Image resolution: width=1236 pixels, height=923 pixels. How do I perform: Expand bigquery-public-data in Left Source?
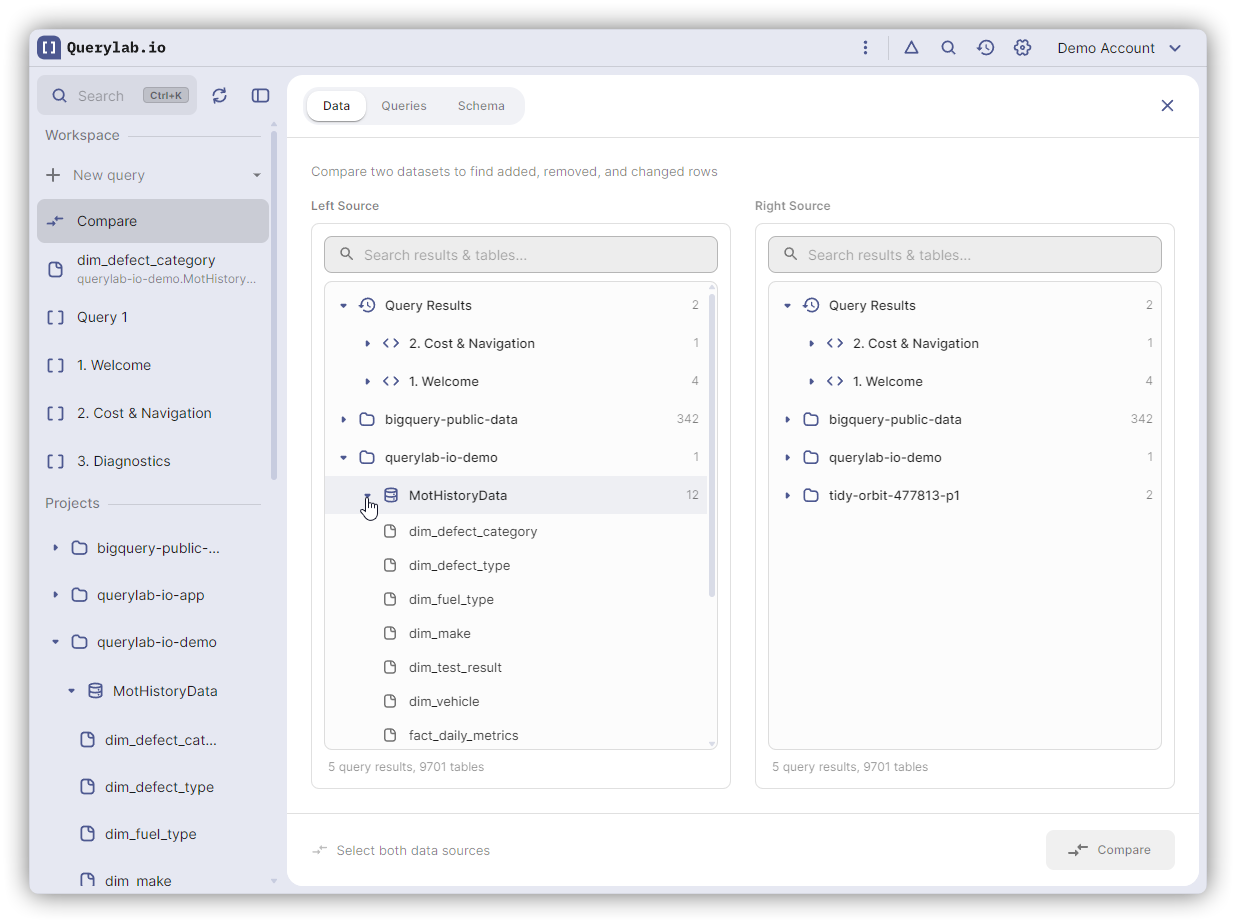[344, 419]
